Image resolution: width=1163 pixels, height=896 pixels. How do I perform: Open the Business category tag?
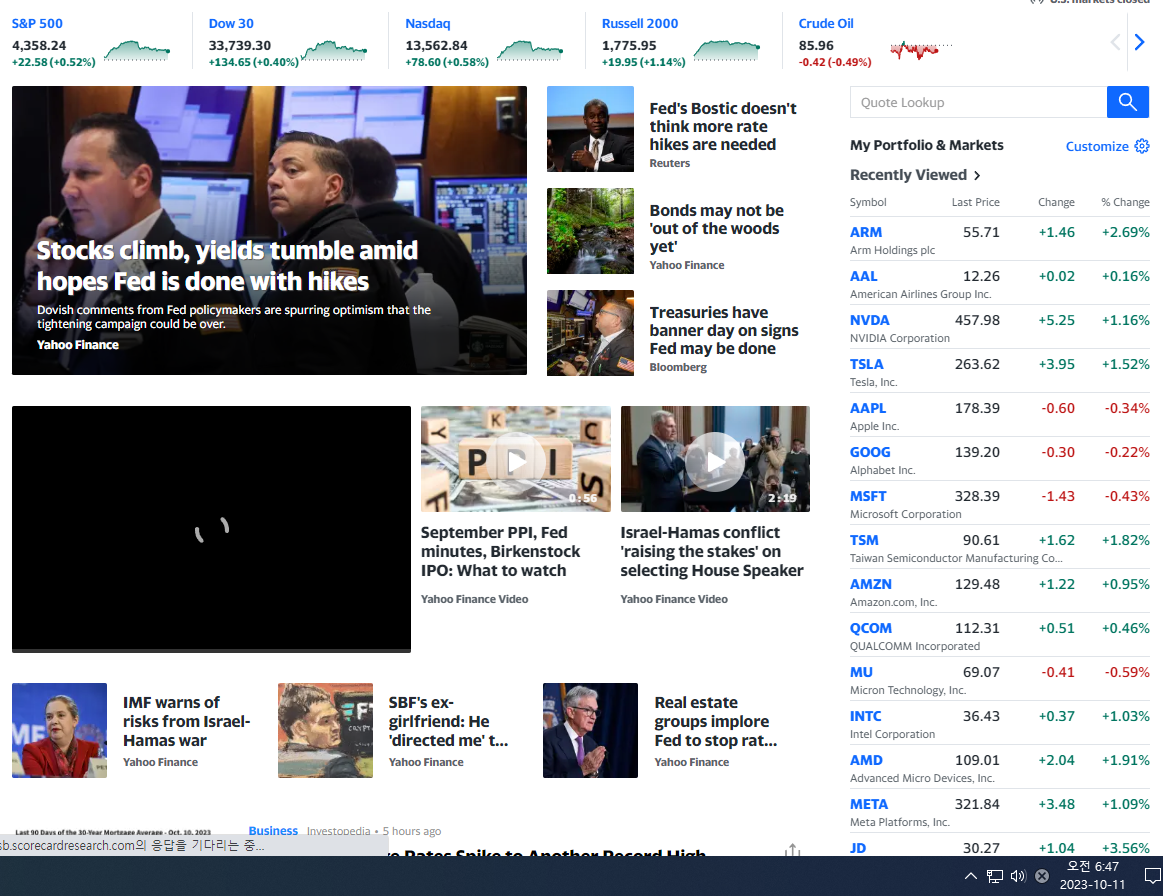tap(273, 831)
